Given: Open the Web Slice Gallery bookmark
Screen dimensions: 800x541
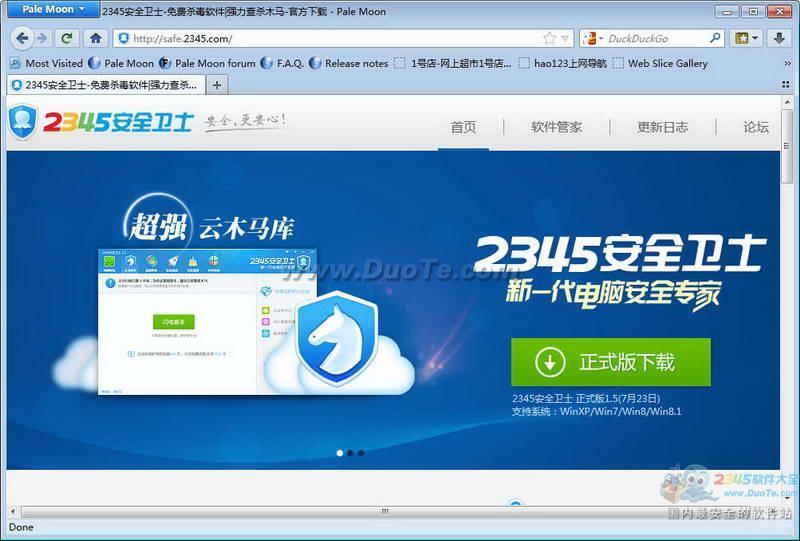Looking at the screenshot, I should pos(660,63).
